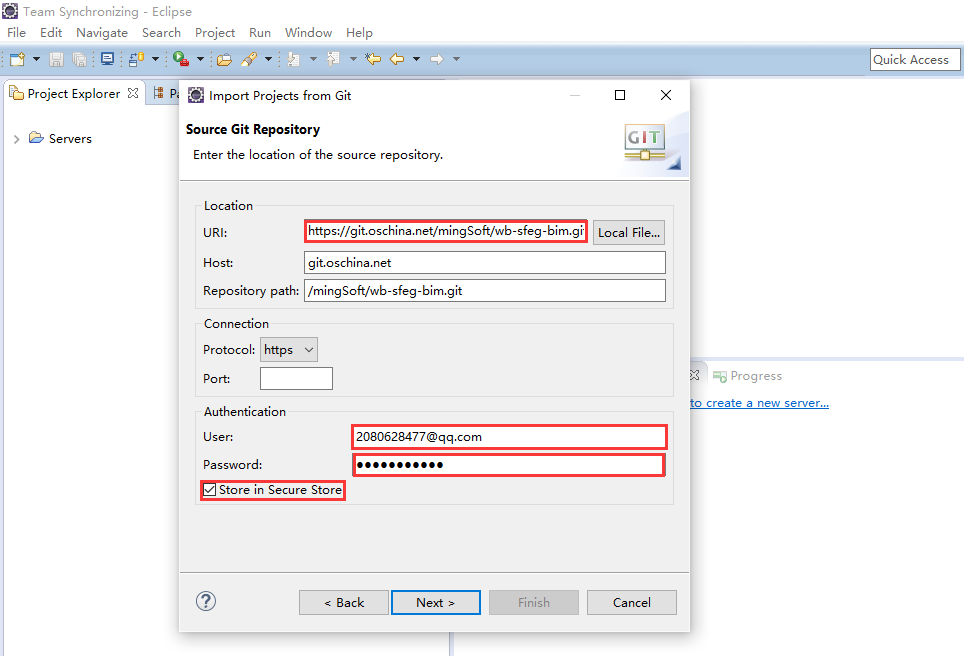Open the Edit menu

(x=51, y=33)
